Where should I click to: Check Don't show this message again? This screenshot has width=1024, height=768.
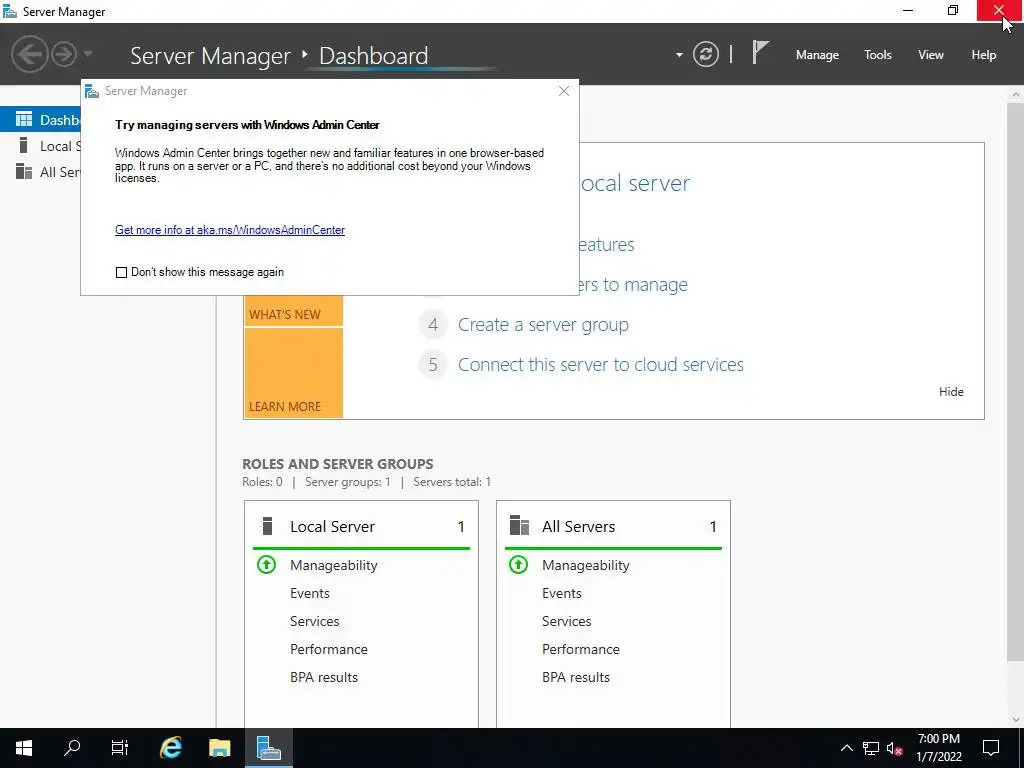point(121,272)
